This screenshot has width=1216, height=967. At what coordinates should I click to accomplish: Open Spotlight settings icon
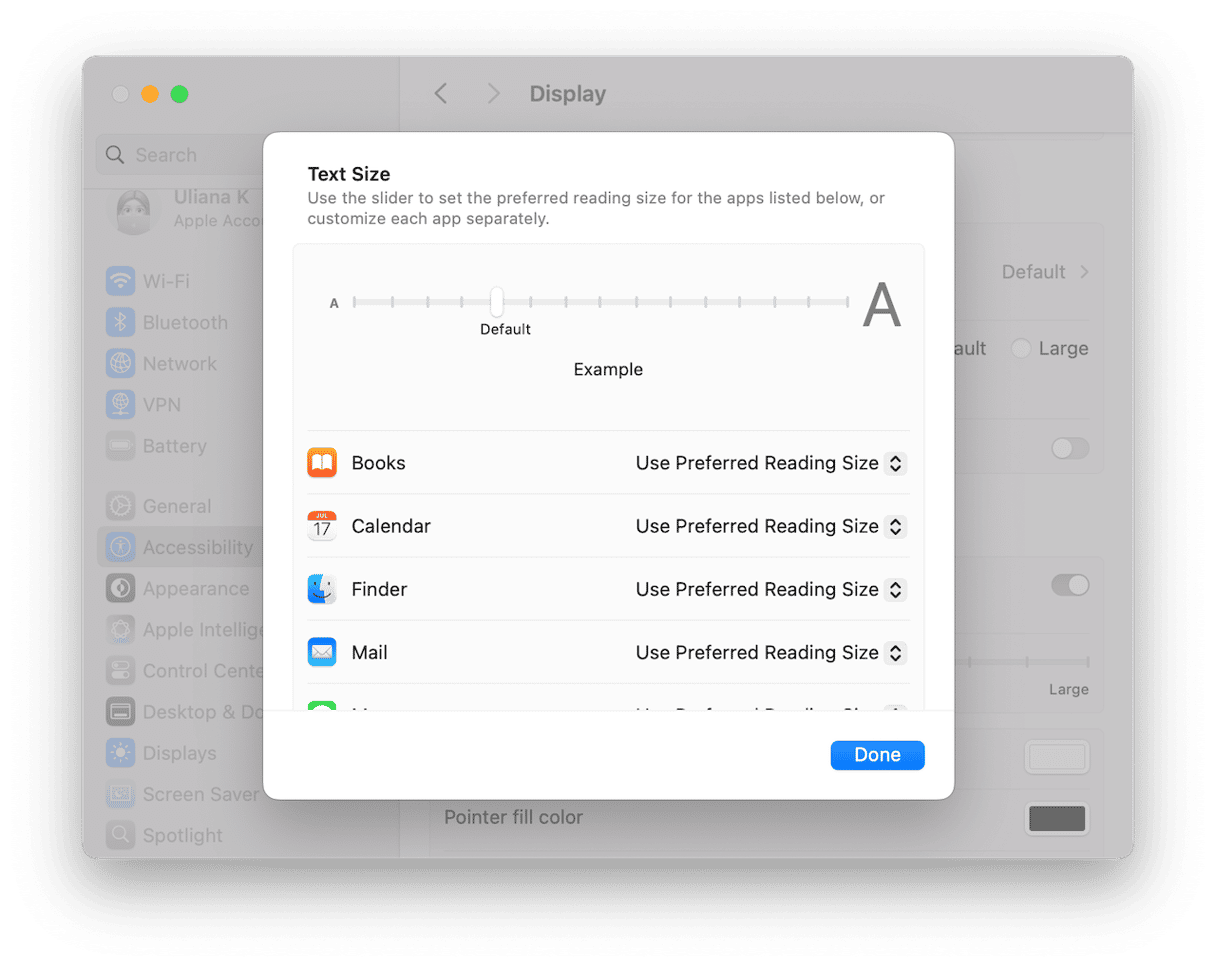(121, 835)
